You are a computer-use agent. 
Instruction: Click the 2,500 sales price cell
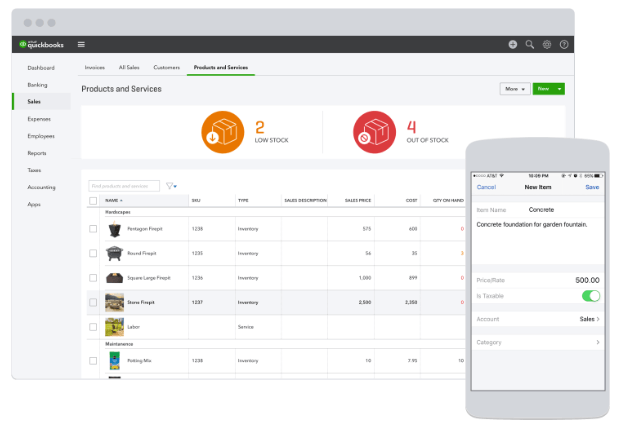(365, 302)
